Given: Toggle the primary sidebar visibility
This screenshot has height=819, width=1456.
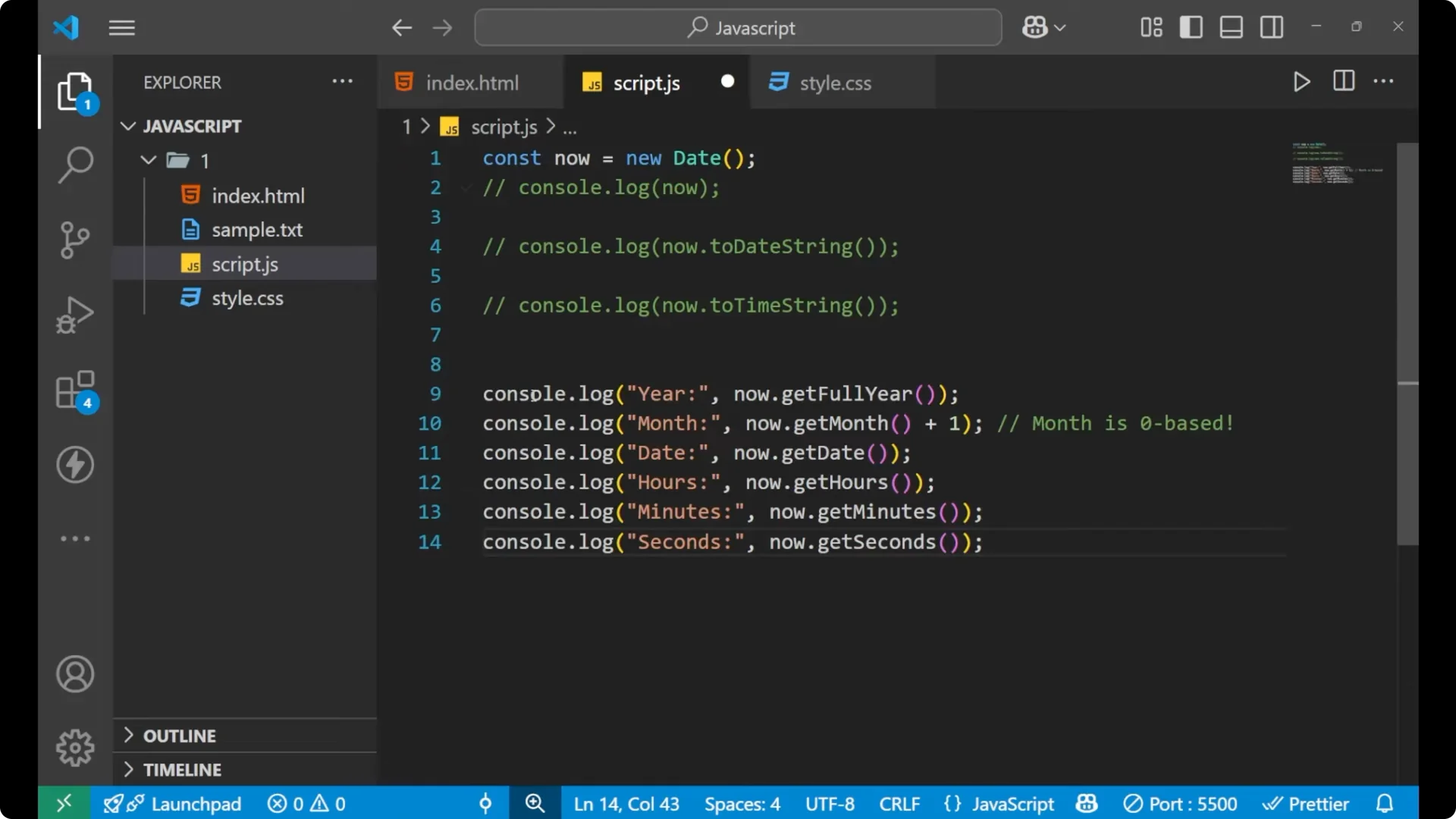Looking at the screenshot, I should (x=1191, y=27).
